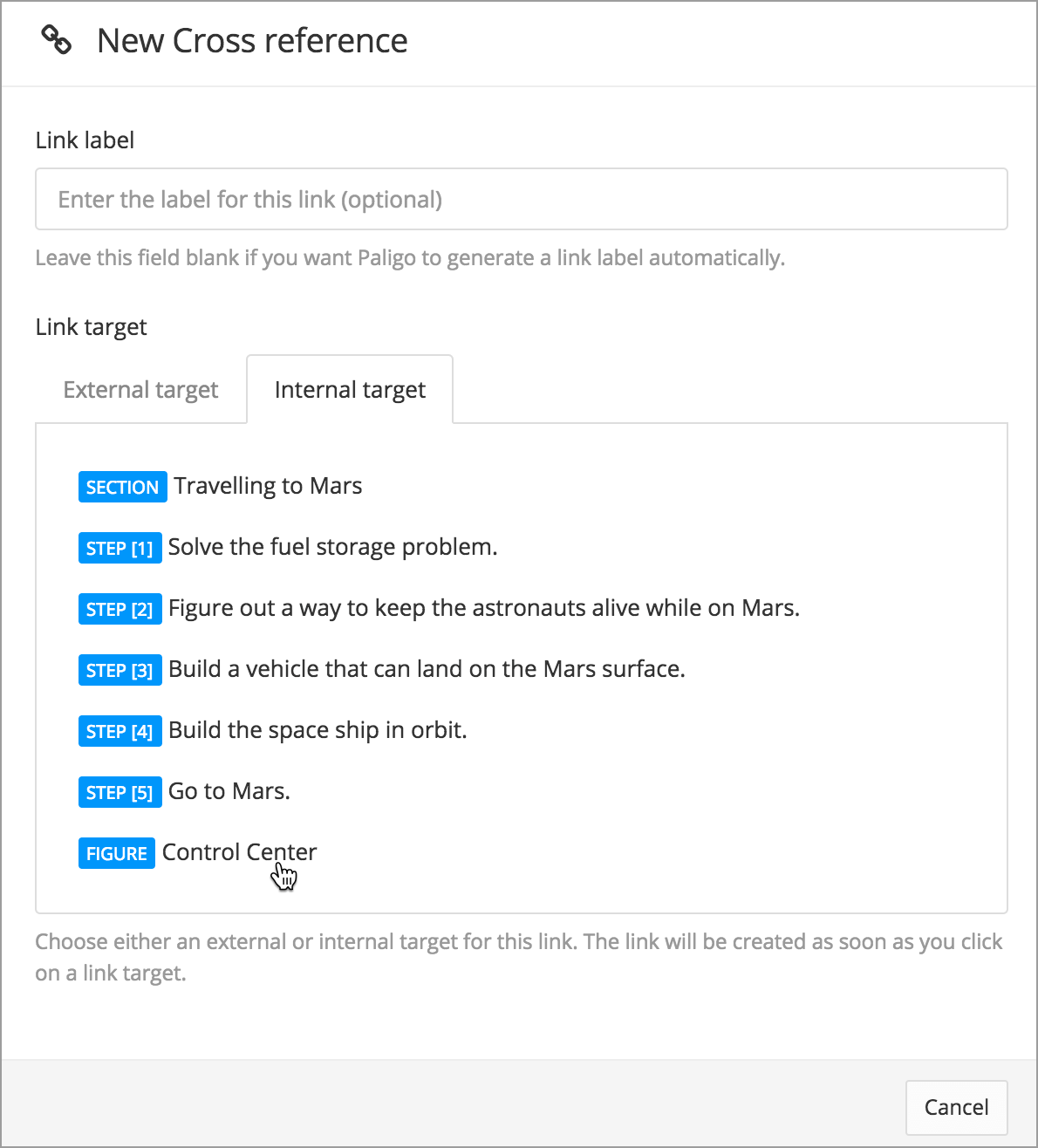Select "Build a vehicle that can land" text

click(427, 669)
